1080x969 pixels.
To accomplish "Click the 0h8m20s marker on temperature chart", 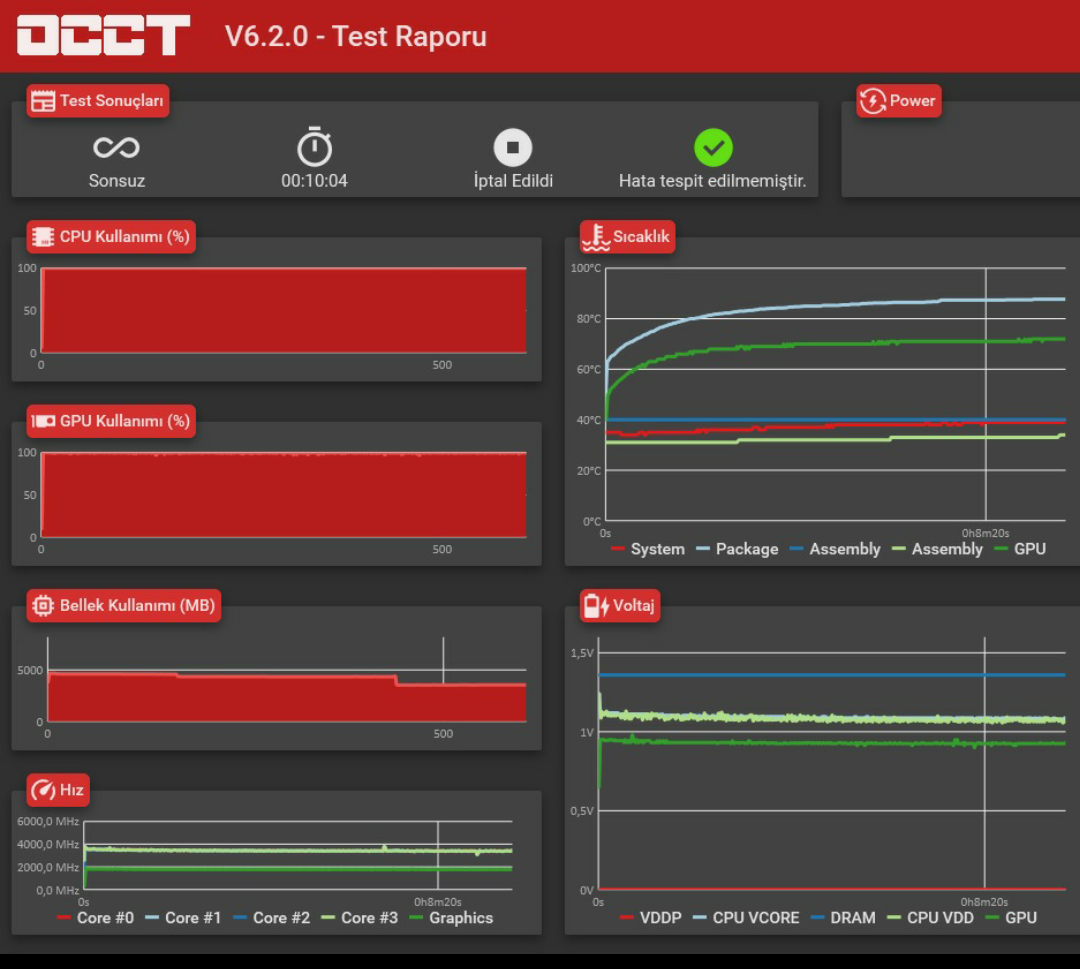I will click(986, 533).
